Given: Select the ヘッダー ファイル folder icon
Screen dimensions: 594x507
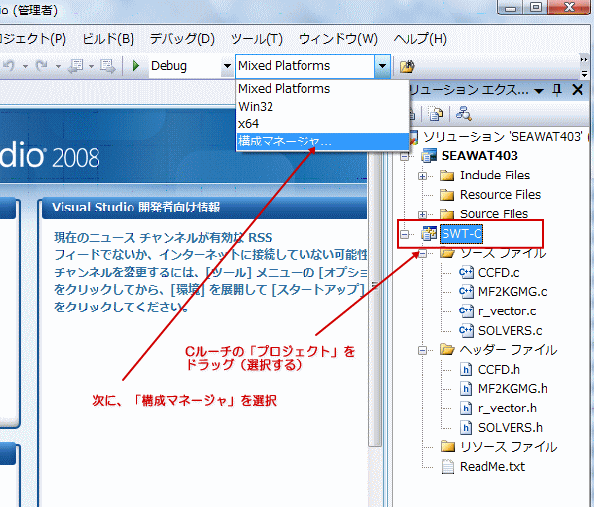Looking at the screenshot, I should click(447, 350).
